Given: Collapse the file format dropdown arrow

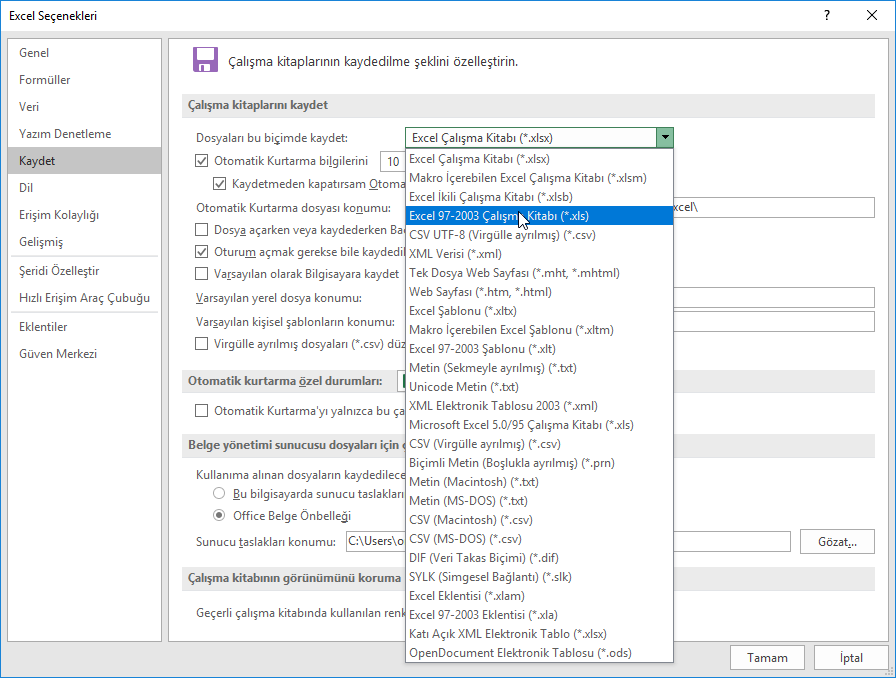Looking at the screenshot, I should click(665, 138).
